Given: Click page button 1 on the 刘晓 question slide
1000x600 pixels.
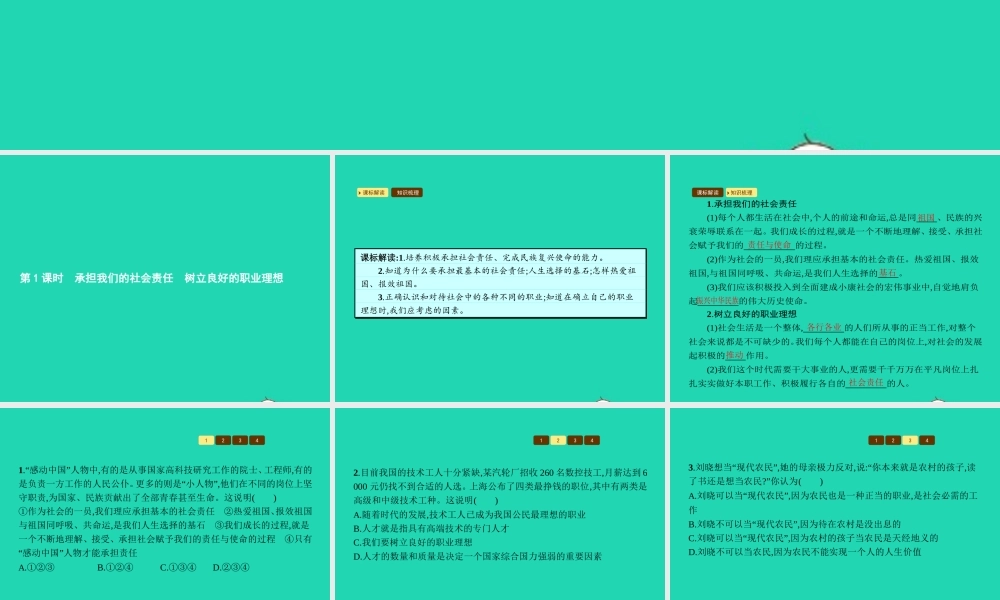Looking at the screenshot, I should point(876,440).
